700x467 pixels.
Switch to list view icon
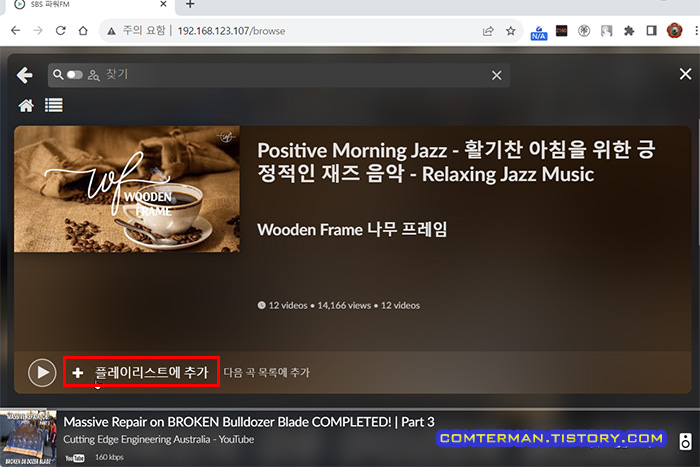(x=54, y=105)
